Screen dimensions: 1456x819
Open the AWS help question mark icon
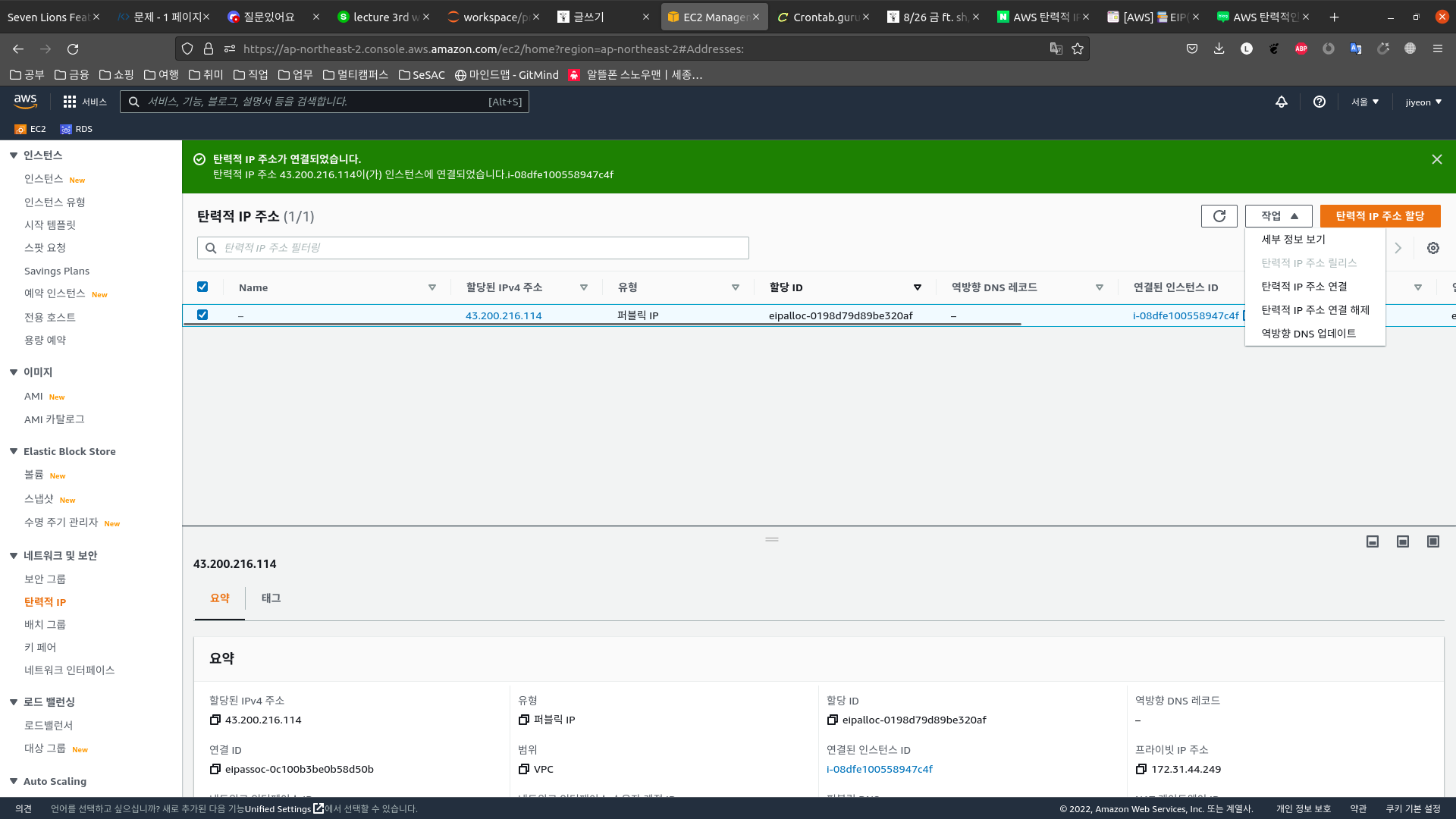(1319, 102)
